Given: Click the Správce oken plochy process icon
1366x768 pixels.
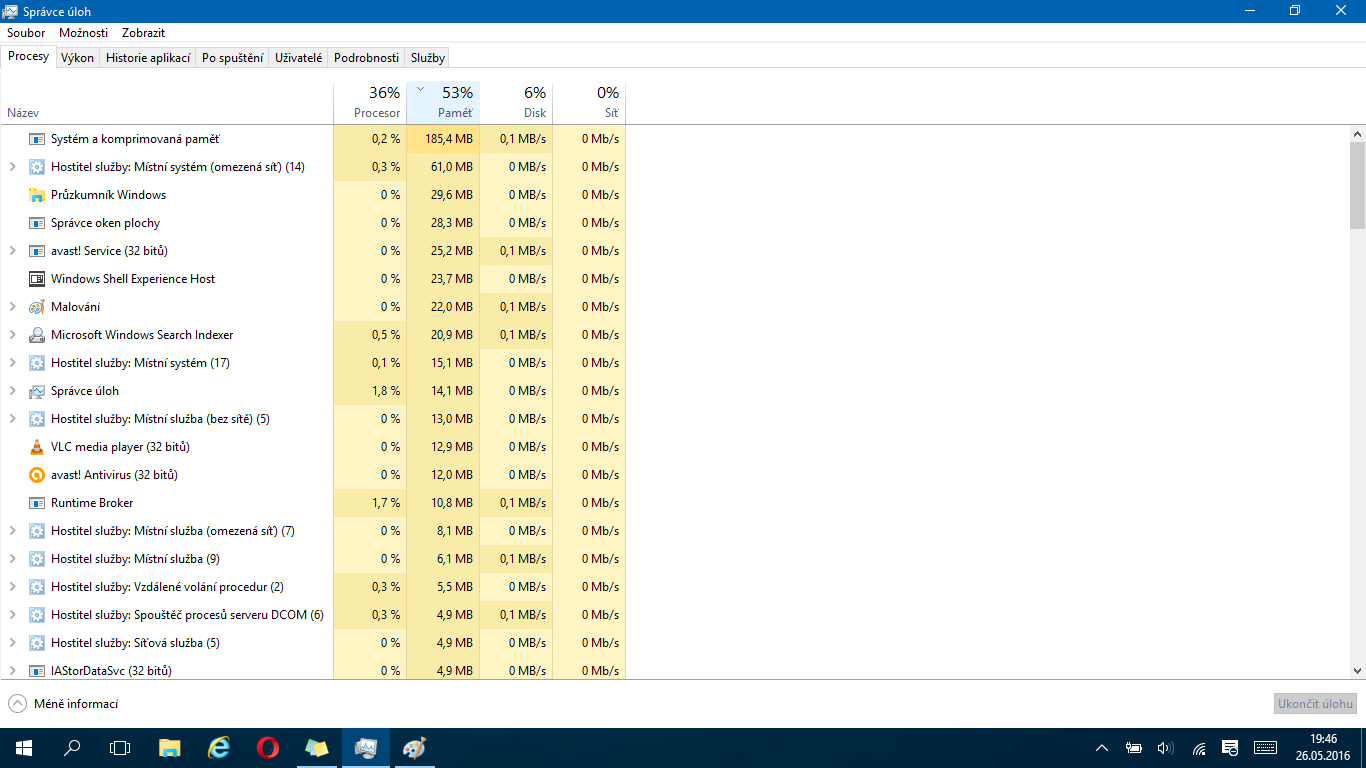Looking at the screenshot, I should [x=37, y=223].
